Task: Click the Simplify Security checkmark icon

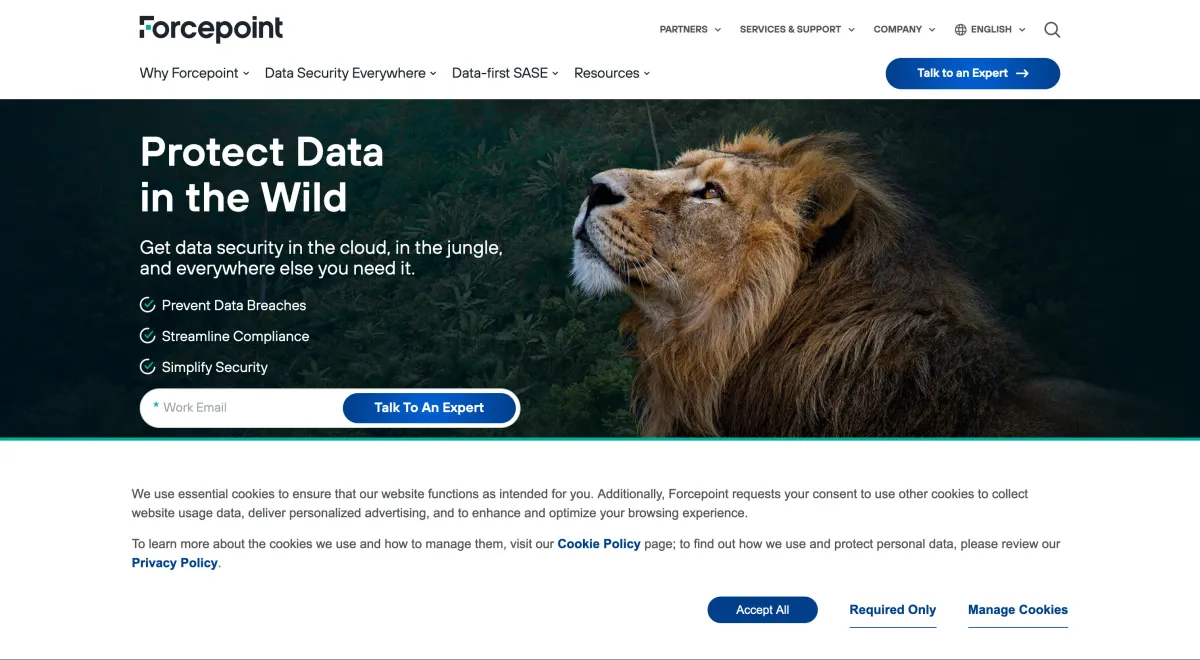Action: [x=148, y=367]
